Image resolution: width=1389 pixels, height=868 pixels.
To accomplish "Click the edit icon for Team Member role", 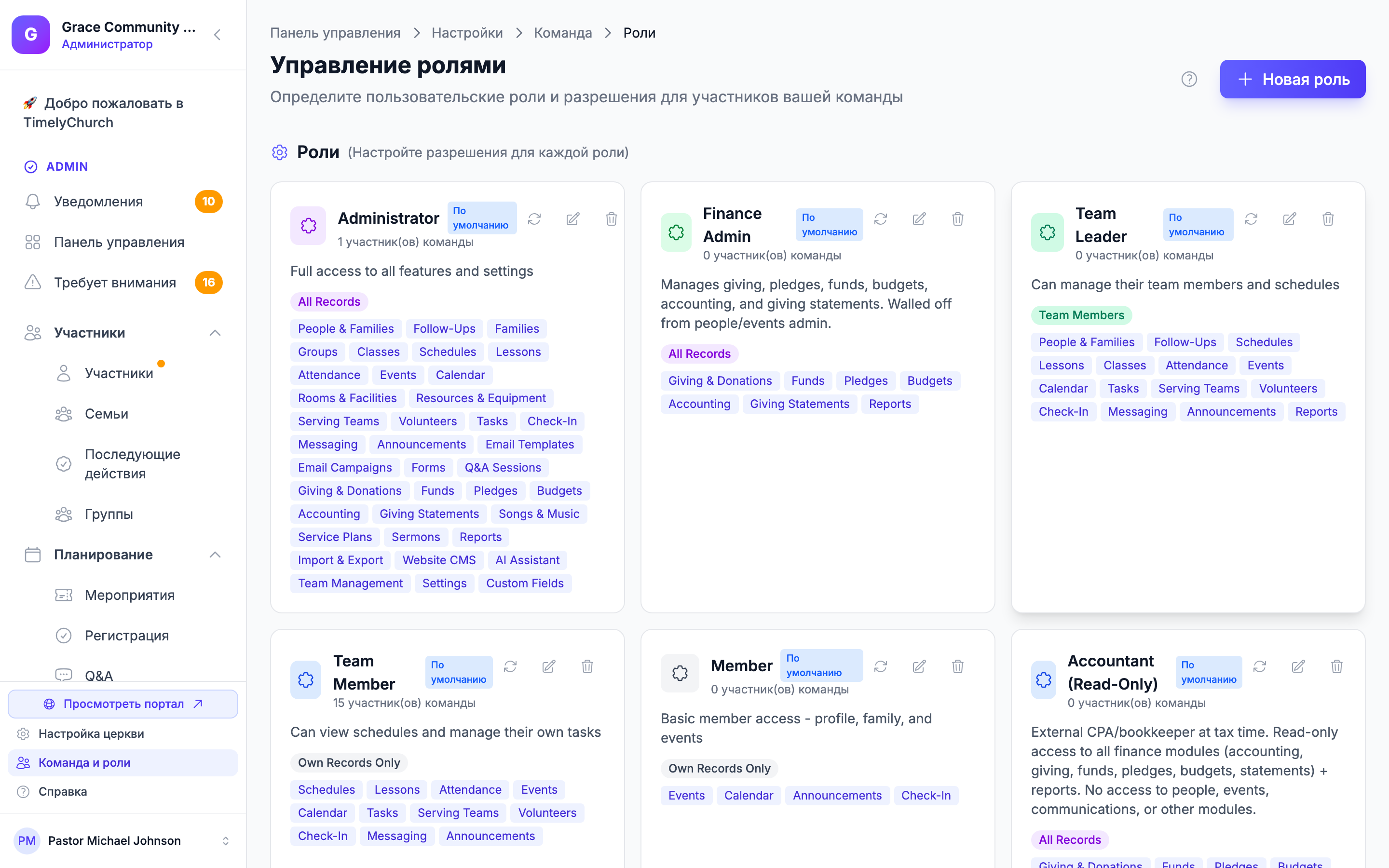I will click(548, 666).
